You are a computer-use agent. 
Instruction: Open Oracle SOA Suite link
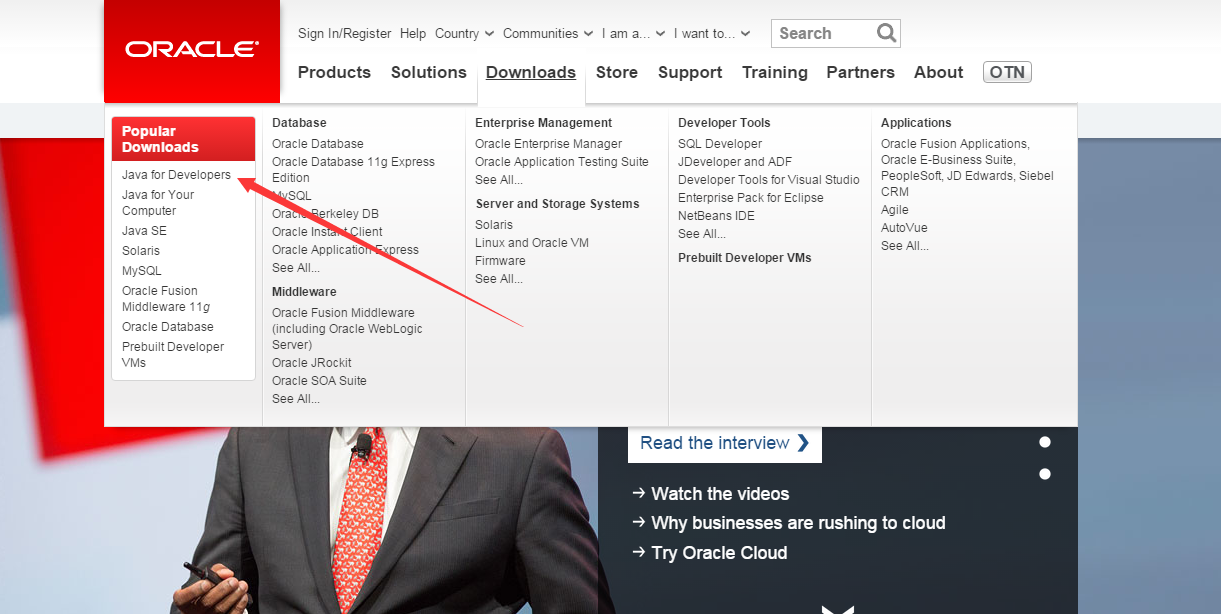pyautogui.click(x=319, y=381)
